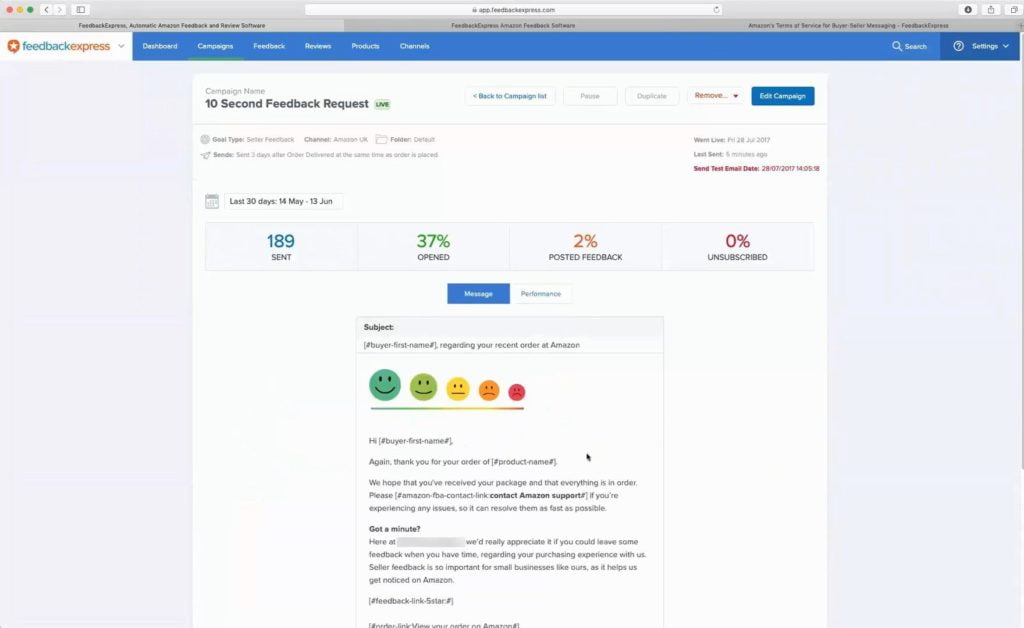Switch to Amazon's Terms of Service tab

[x=848, y=25]
